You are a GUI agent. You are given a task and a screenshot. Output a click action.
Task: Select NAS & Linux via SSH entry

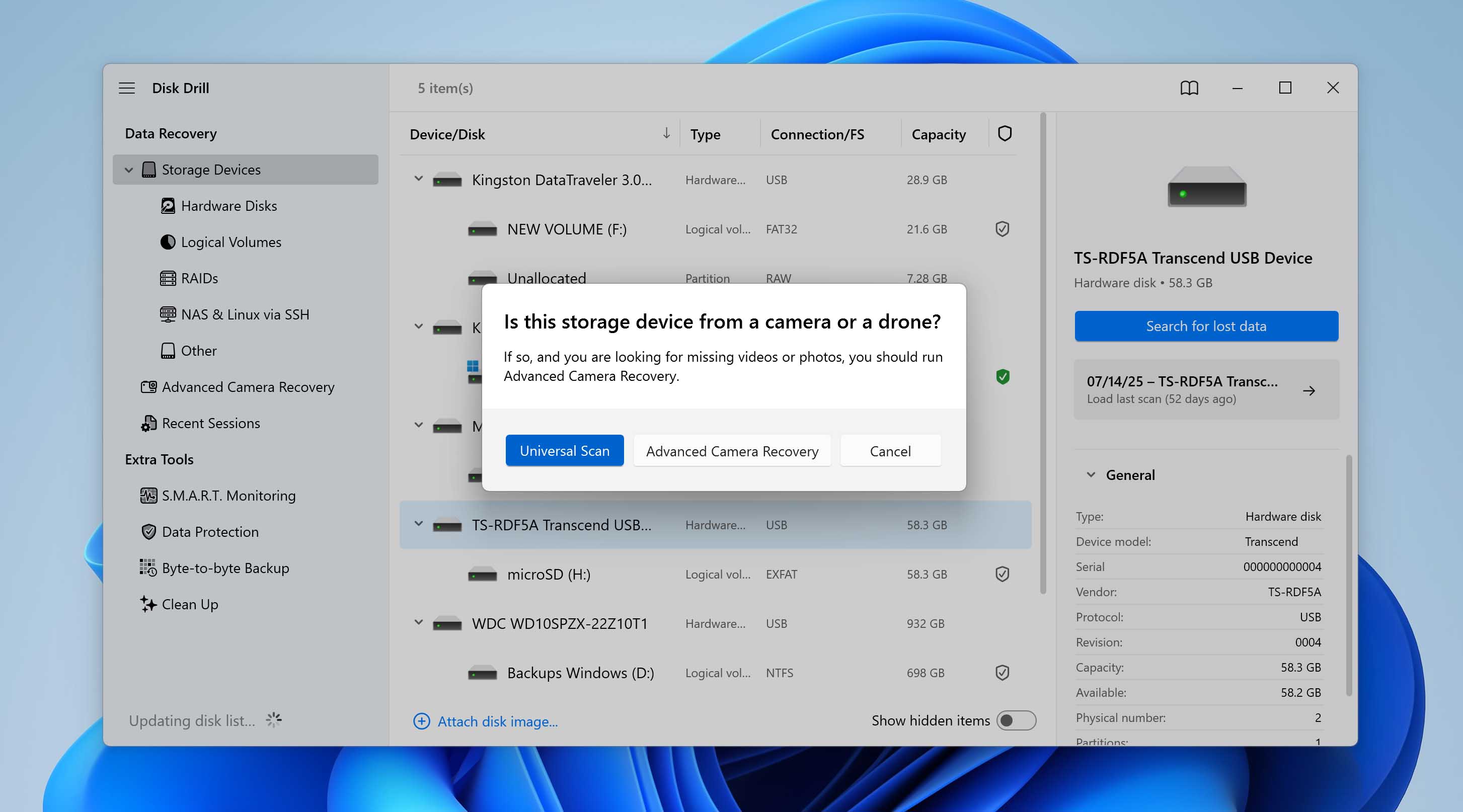[245, 314]
